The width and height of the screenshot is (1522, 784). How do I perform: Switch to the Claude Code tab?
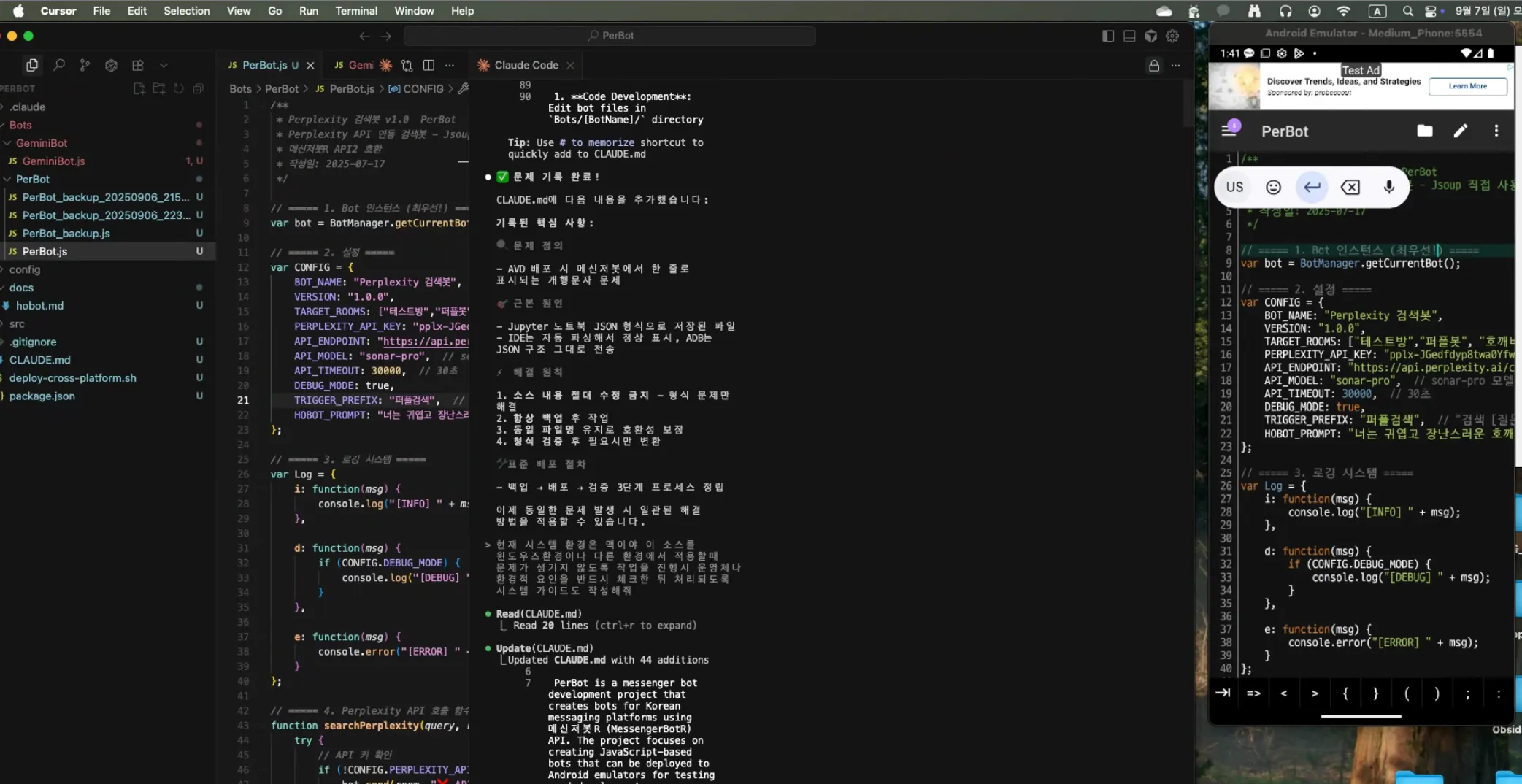pos(526,65)
